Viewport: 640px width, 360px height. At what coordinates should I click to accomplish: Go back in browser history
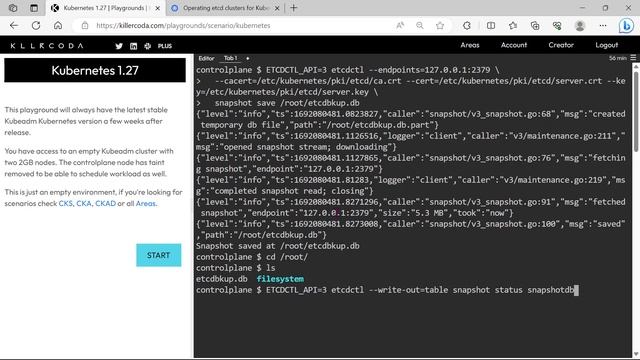14,25
